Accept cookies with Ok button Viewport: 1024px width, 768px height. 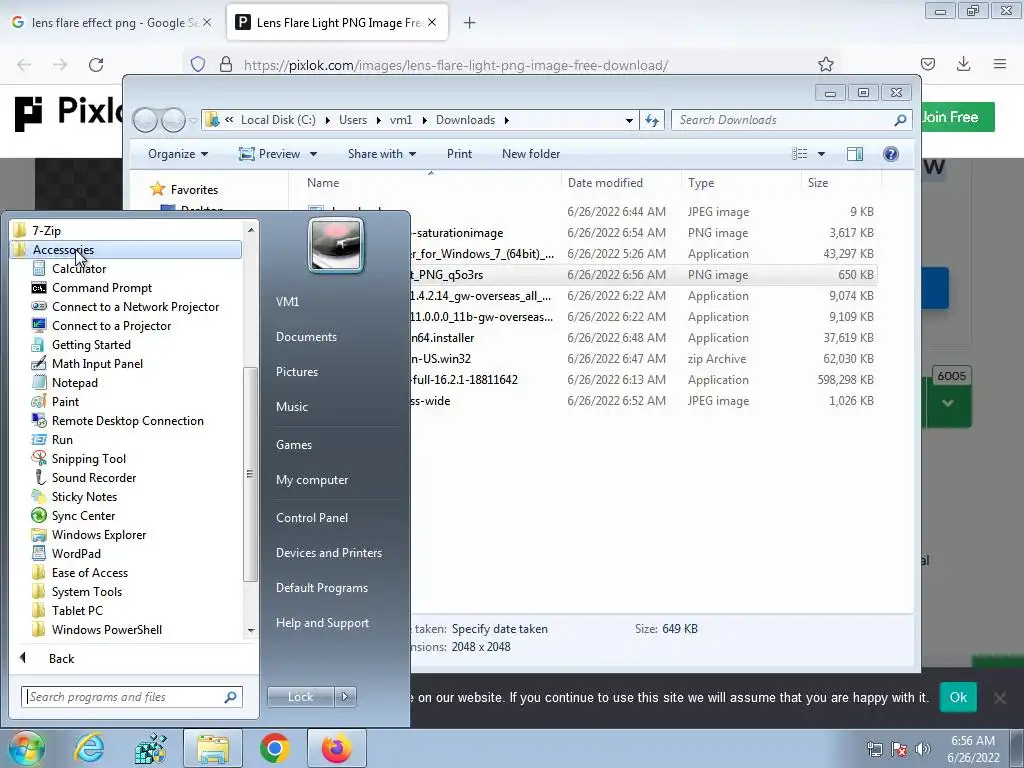coord(958,697)
